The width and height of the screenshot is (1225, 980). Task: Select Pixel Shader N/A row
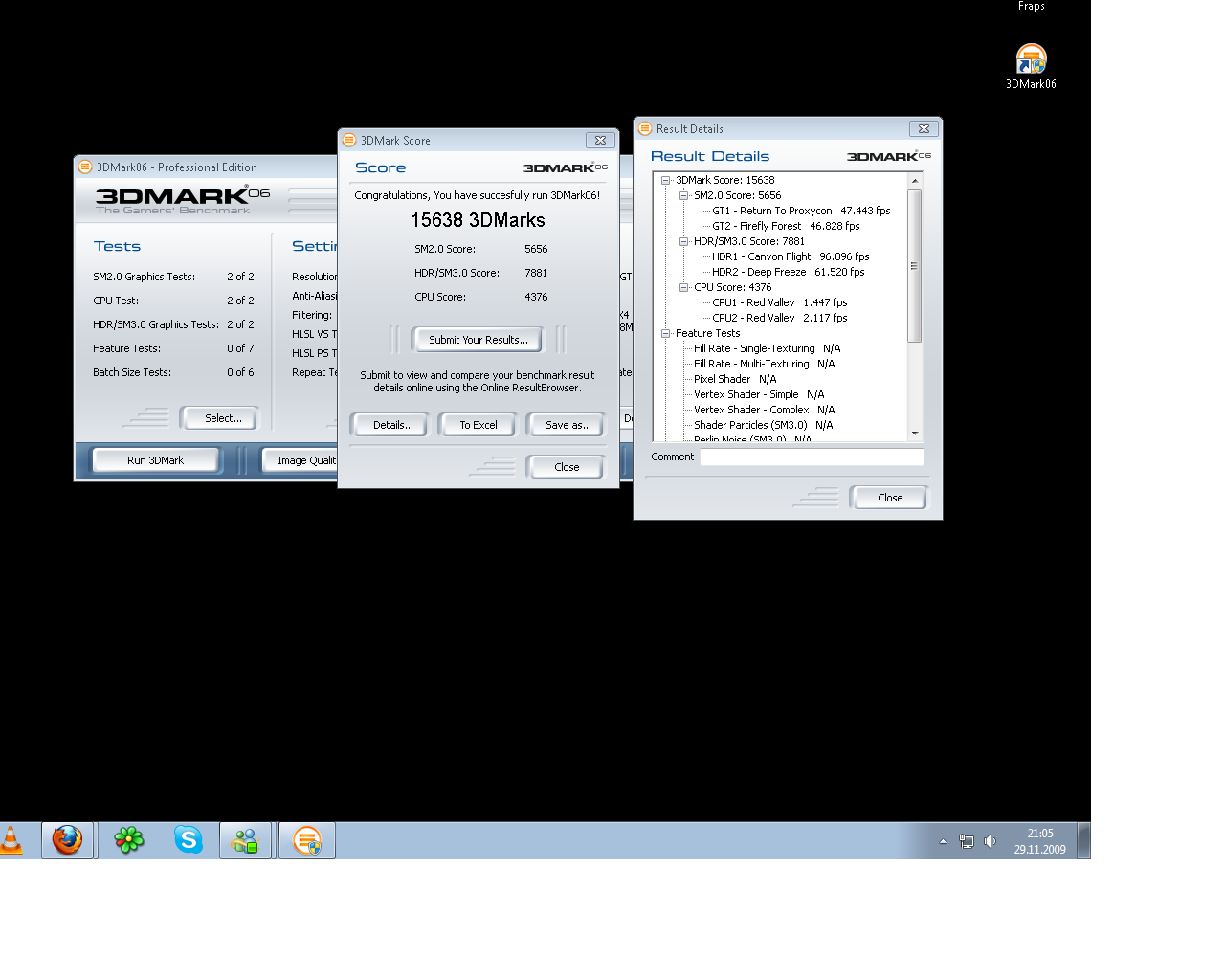pyautogui.click(x=735, y=379)
